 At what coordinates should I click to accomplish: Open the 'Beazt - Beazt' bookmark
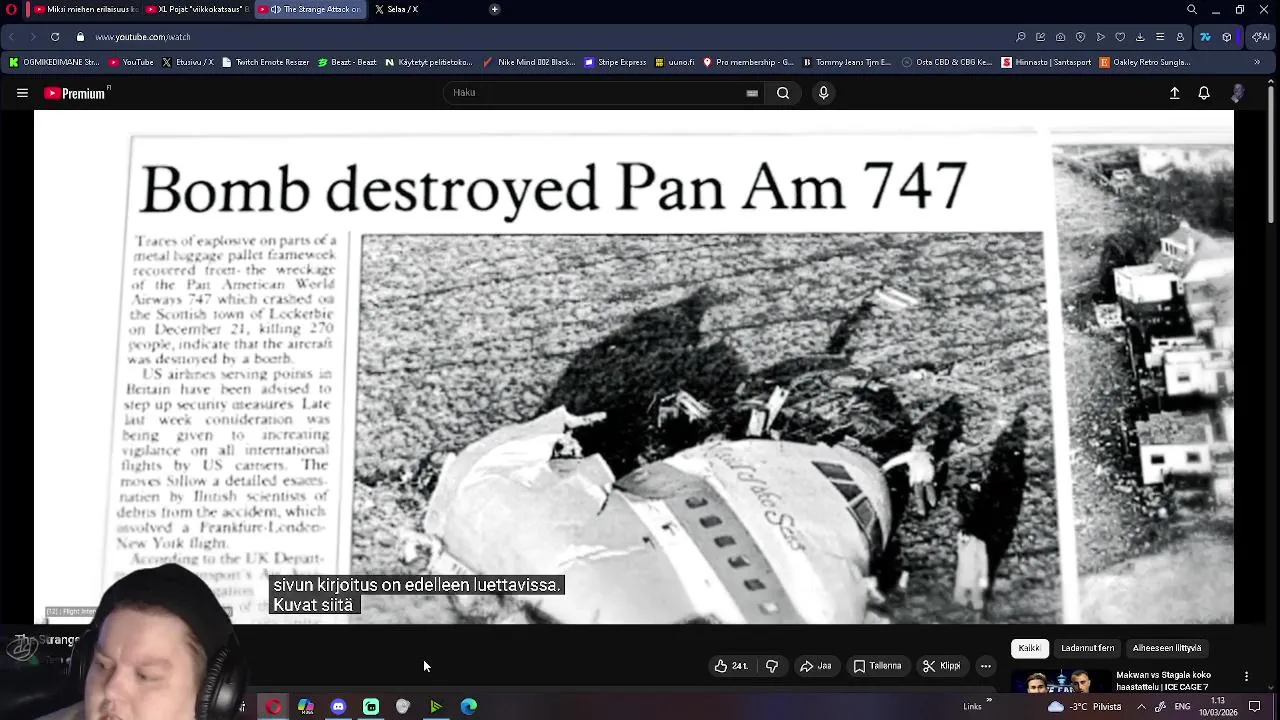click(347, 62)
